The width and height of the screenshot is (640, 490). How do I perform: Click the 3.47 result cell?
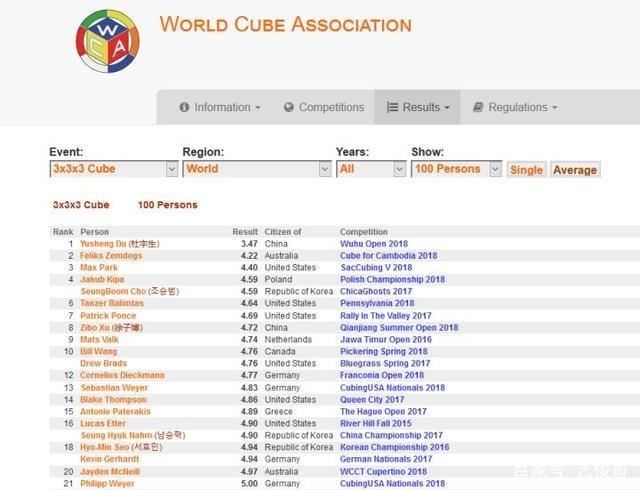[249, 244]
